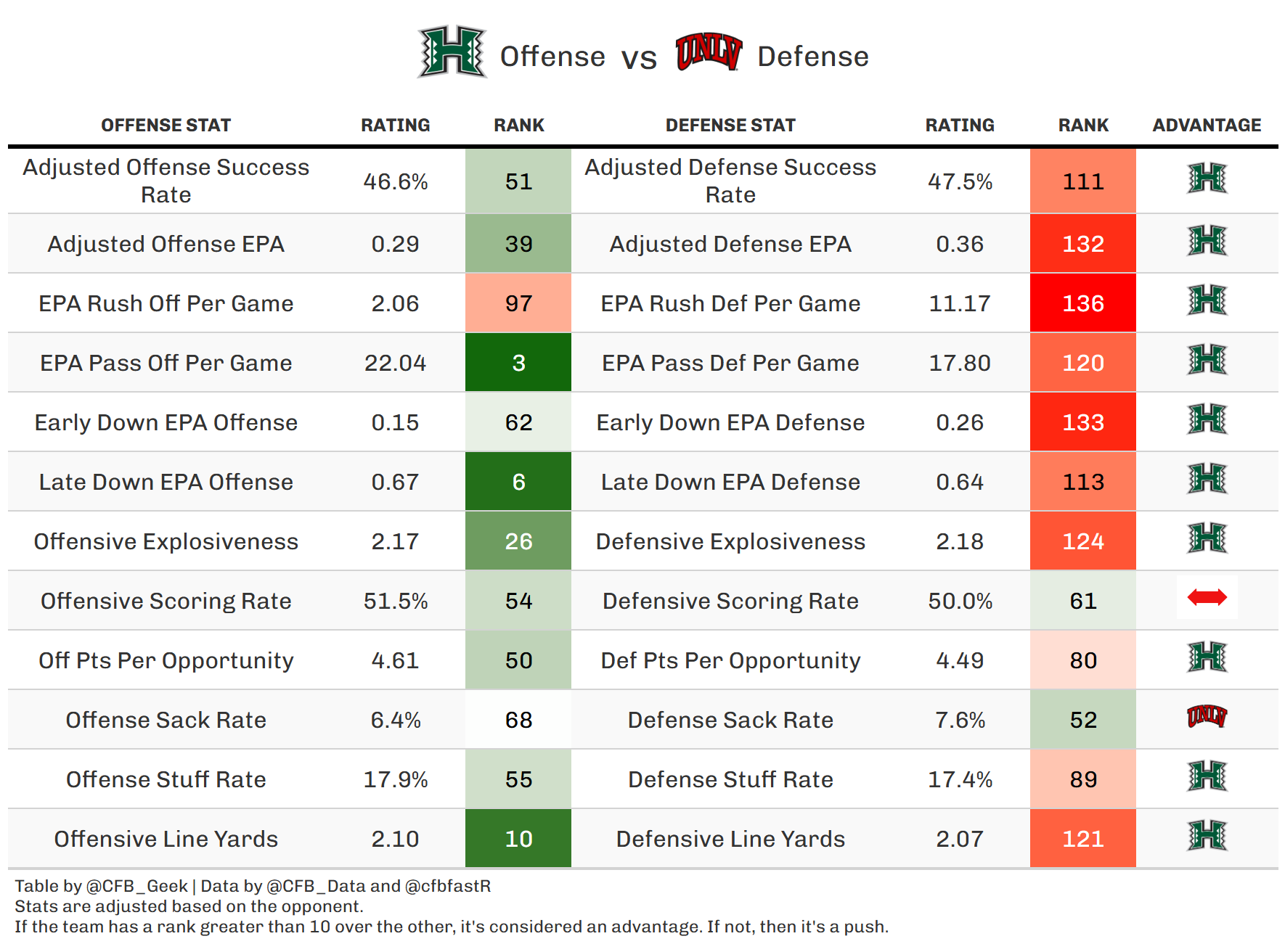Click the Hawaii advantage logo for Adjusted Defense EPA

click(1207, 241)
